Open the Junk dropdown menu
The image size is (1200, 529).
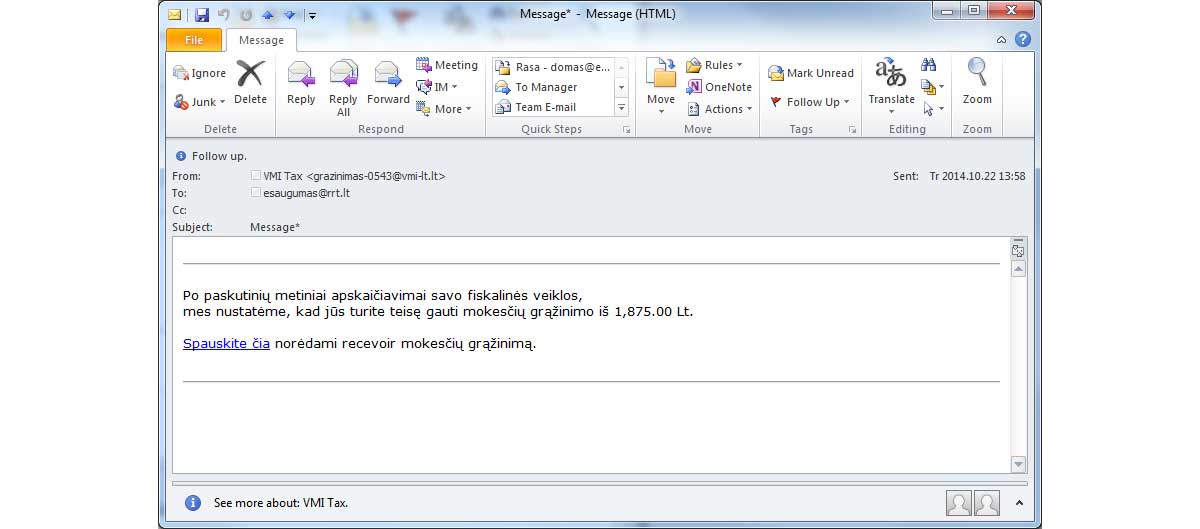[200, 102]
